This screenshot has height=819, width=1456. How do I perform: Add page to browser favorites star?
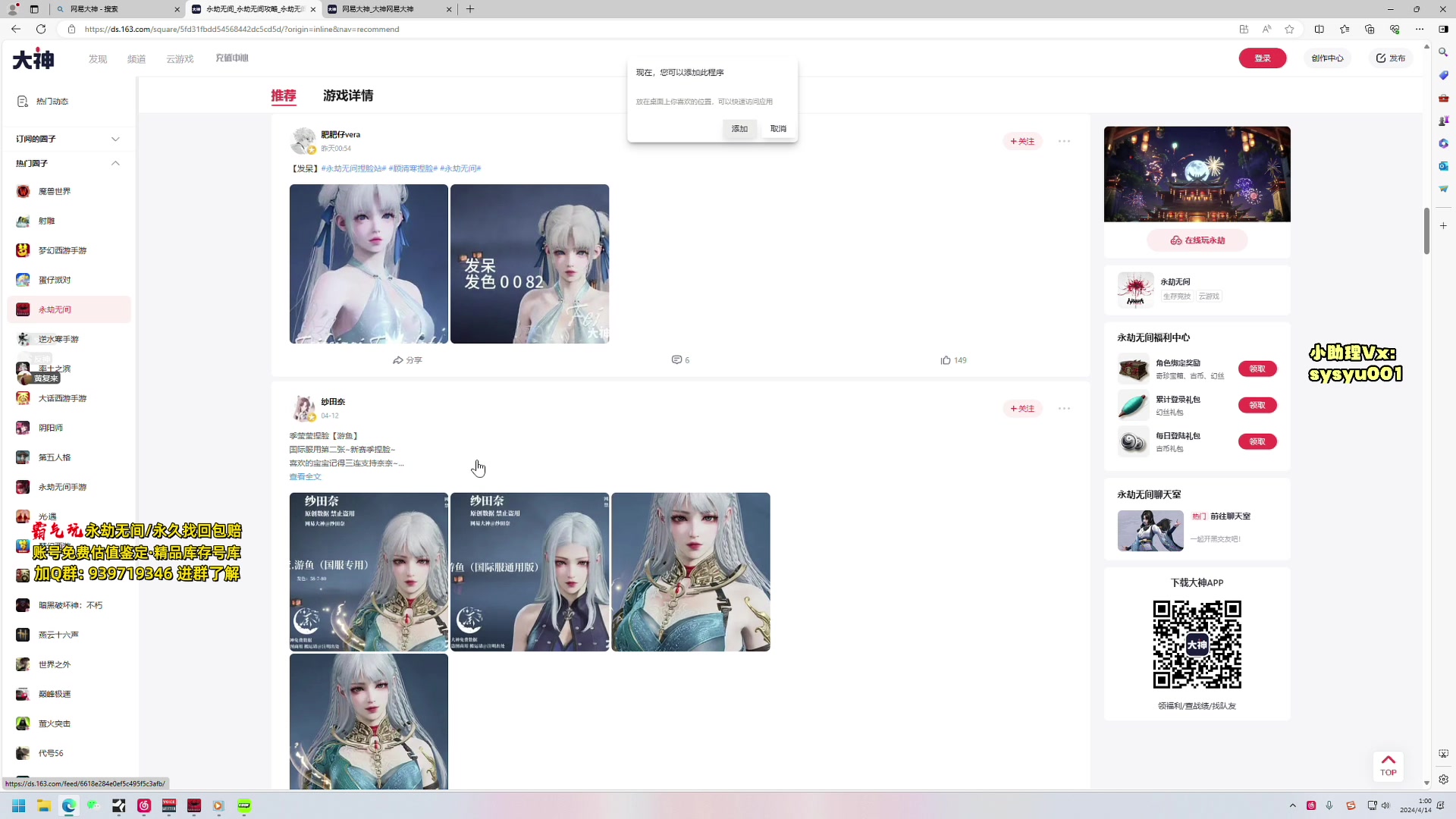tap(1289, 29)
